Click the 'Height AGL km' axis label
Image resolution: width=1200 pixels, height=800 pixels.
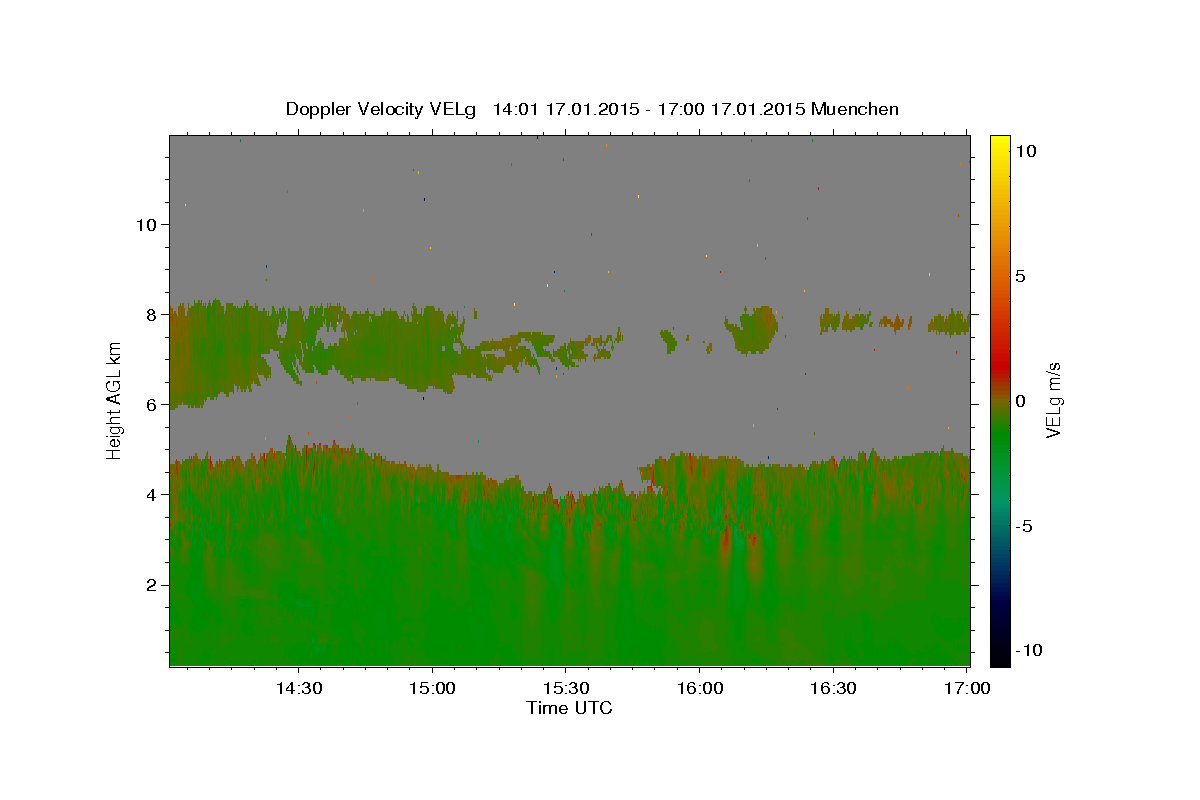tap(115, 400)
